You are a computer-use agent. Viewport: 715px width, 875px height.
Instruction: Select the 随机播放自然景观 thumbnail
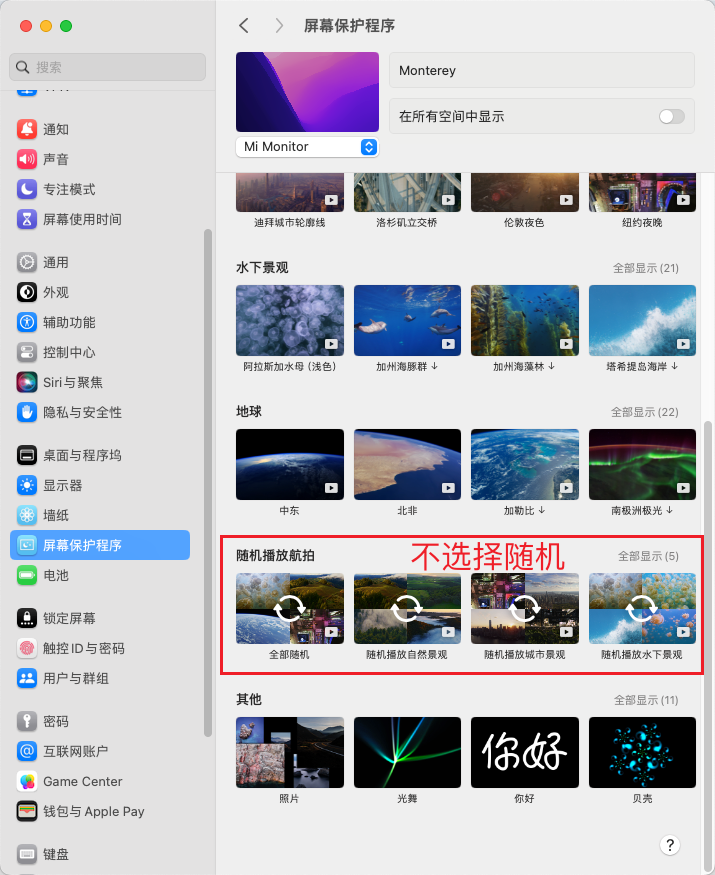pyautogui.click(x=407, y=608)
